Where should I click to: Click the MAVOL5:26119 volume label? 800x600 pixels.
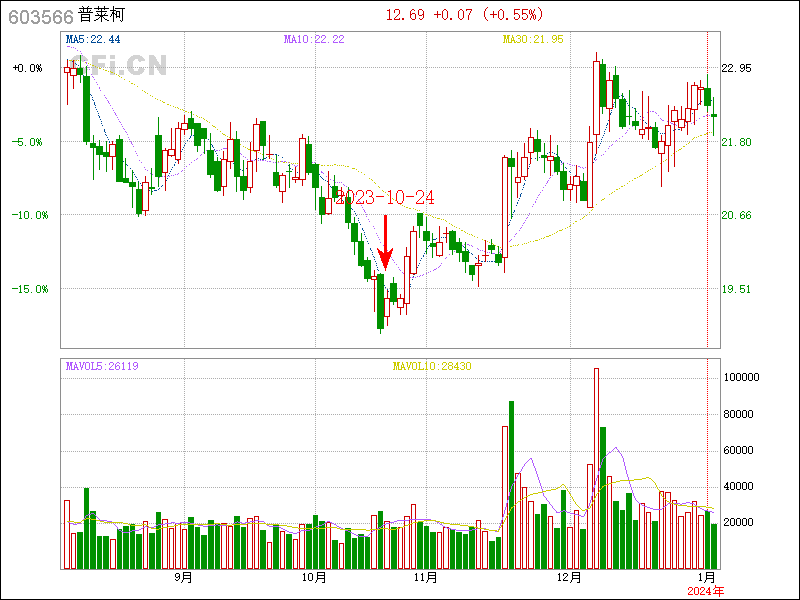[101, 367]
